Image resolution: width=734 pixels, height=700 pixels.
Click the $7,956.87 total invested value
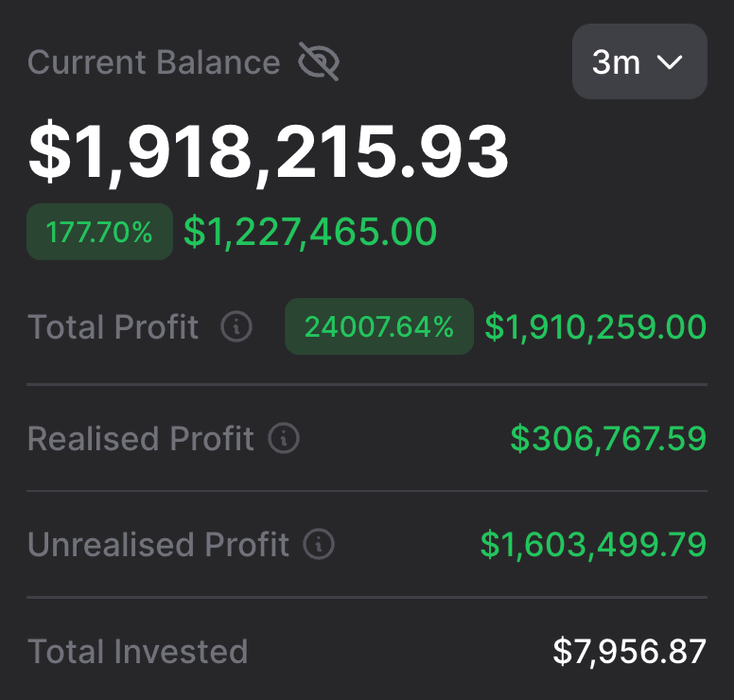pyautogui.click(x=630, y=652)
